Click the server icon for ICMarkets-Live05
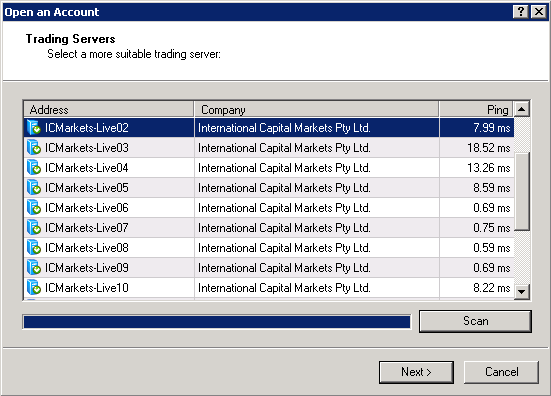 [34, 188]
